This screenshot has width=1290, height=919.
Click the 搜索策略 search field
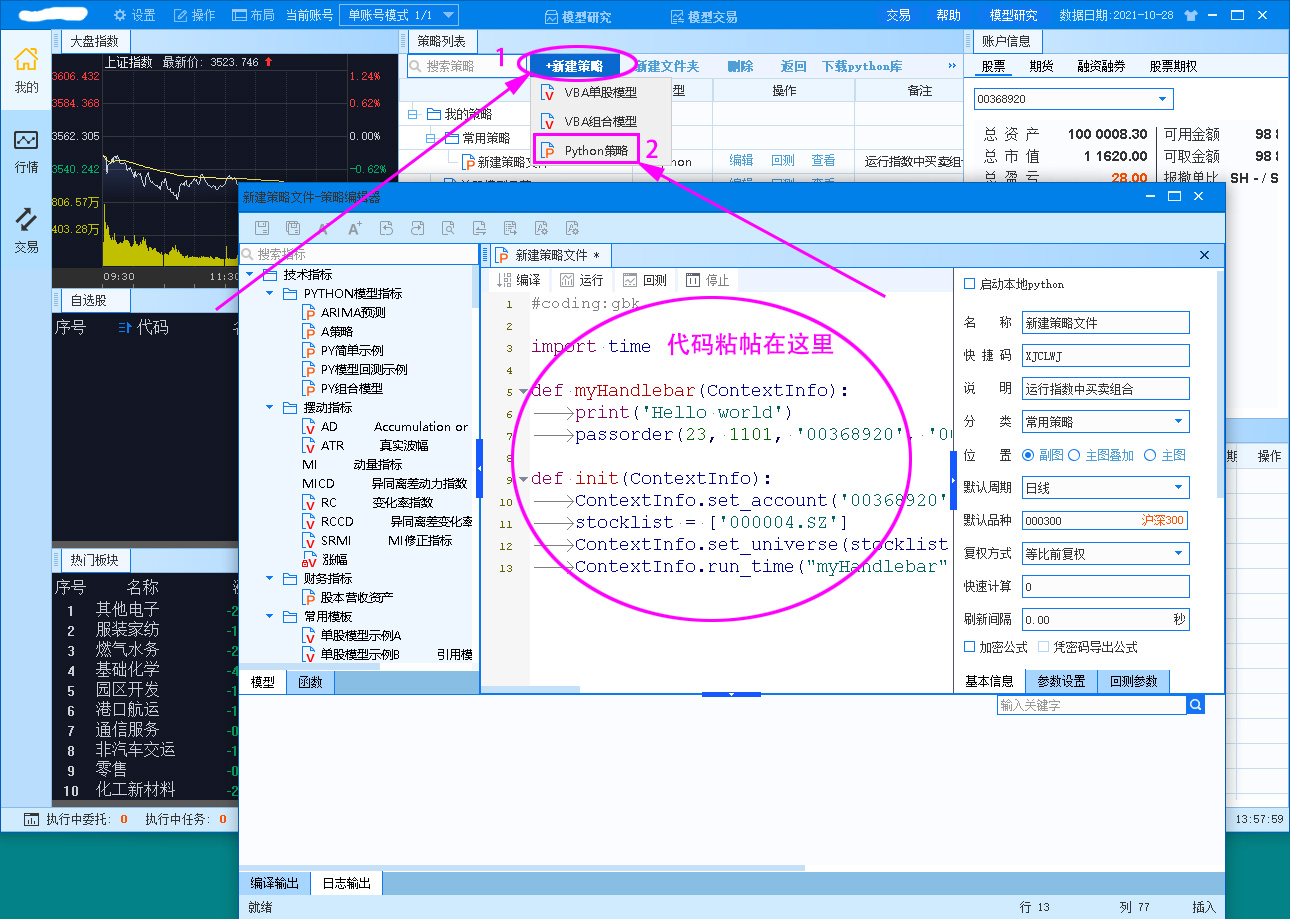pyautogui.click(x=465, y=66)
